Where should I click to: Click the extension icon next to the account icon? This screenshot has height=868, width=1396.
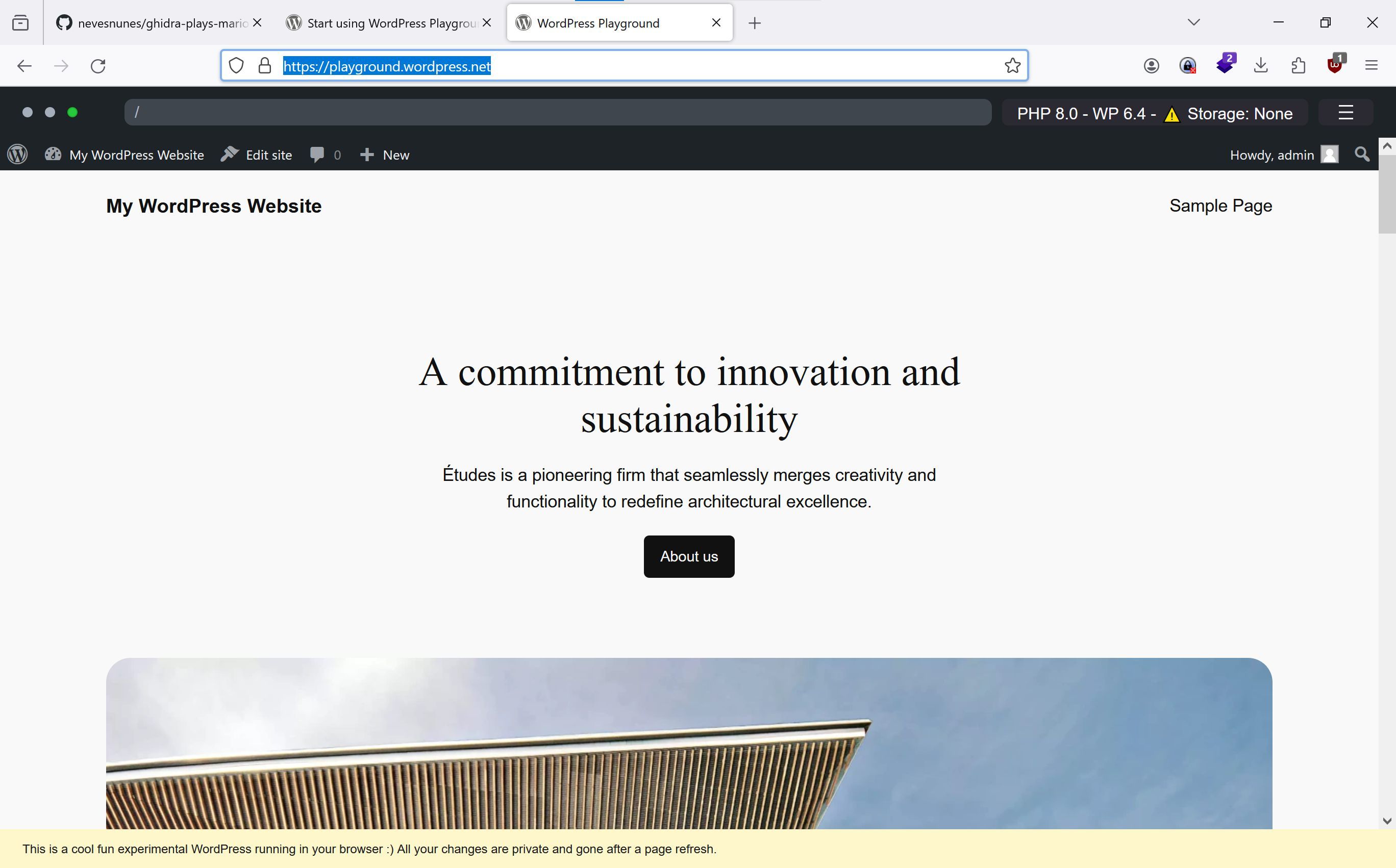[1187, 66]
